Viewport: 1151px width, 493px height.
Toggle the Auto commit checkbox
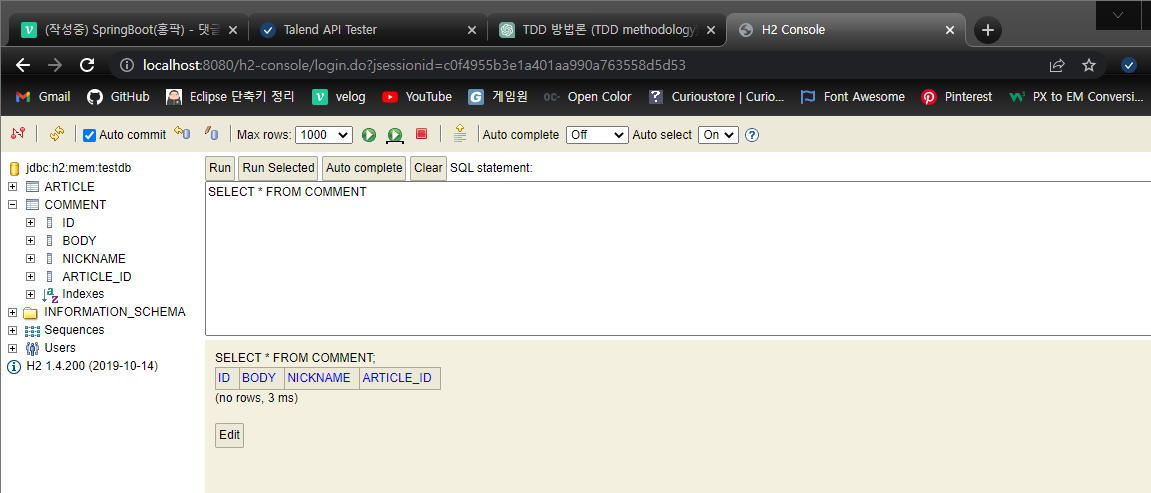[90, 135]
